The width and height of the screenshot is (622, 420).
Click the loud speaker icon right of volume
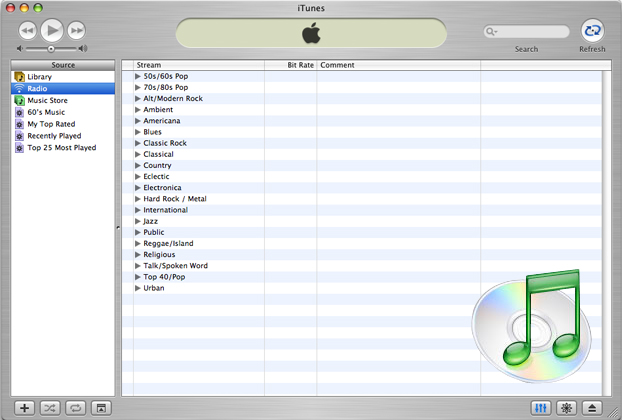tap(83, 49)
